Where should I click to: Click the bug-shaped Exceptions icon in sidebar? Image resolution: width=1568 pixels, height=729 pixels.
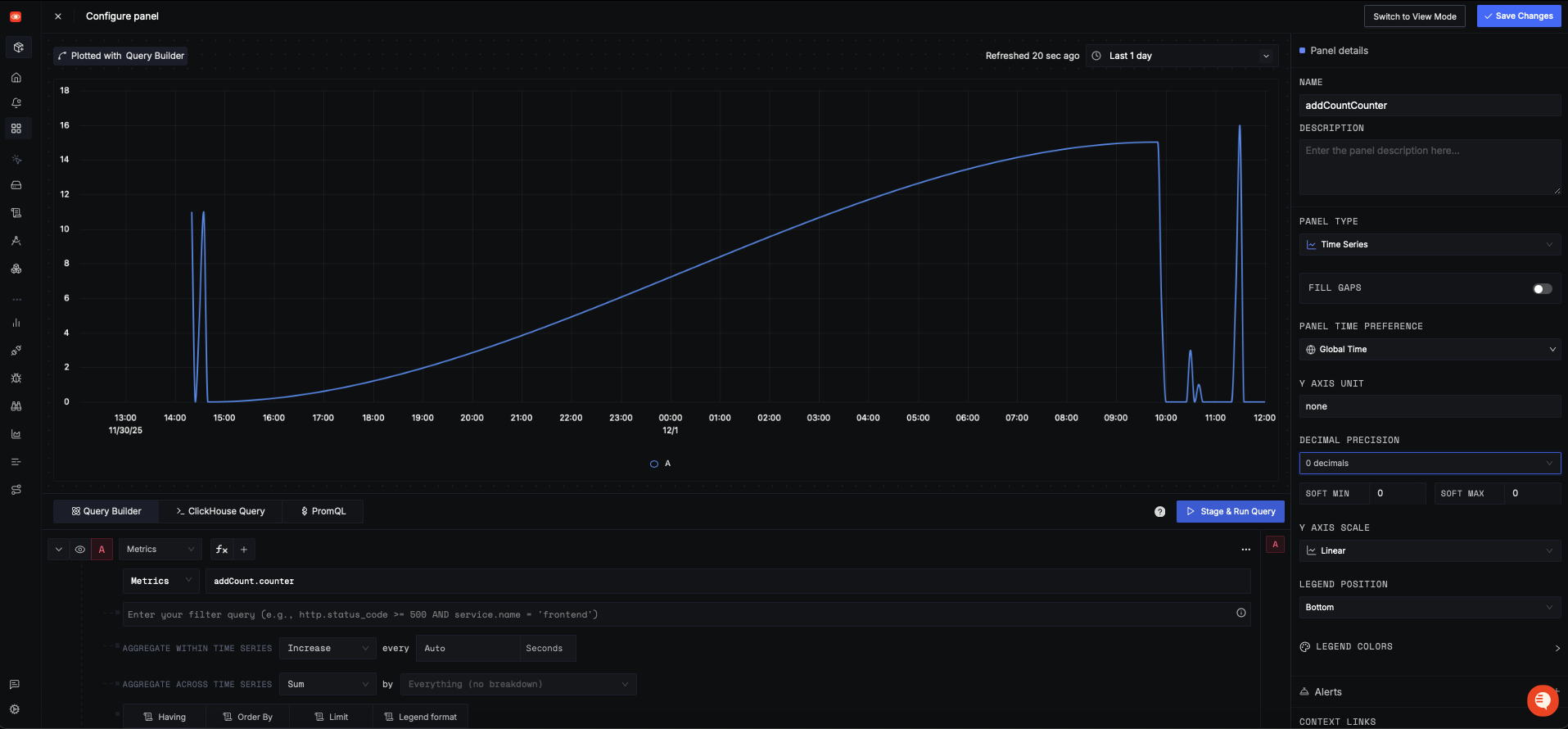[x=16, y=378]
